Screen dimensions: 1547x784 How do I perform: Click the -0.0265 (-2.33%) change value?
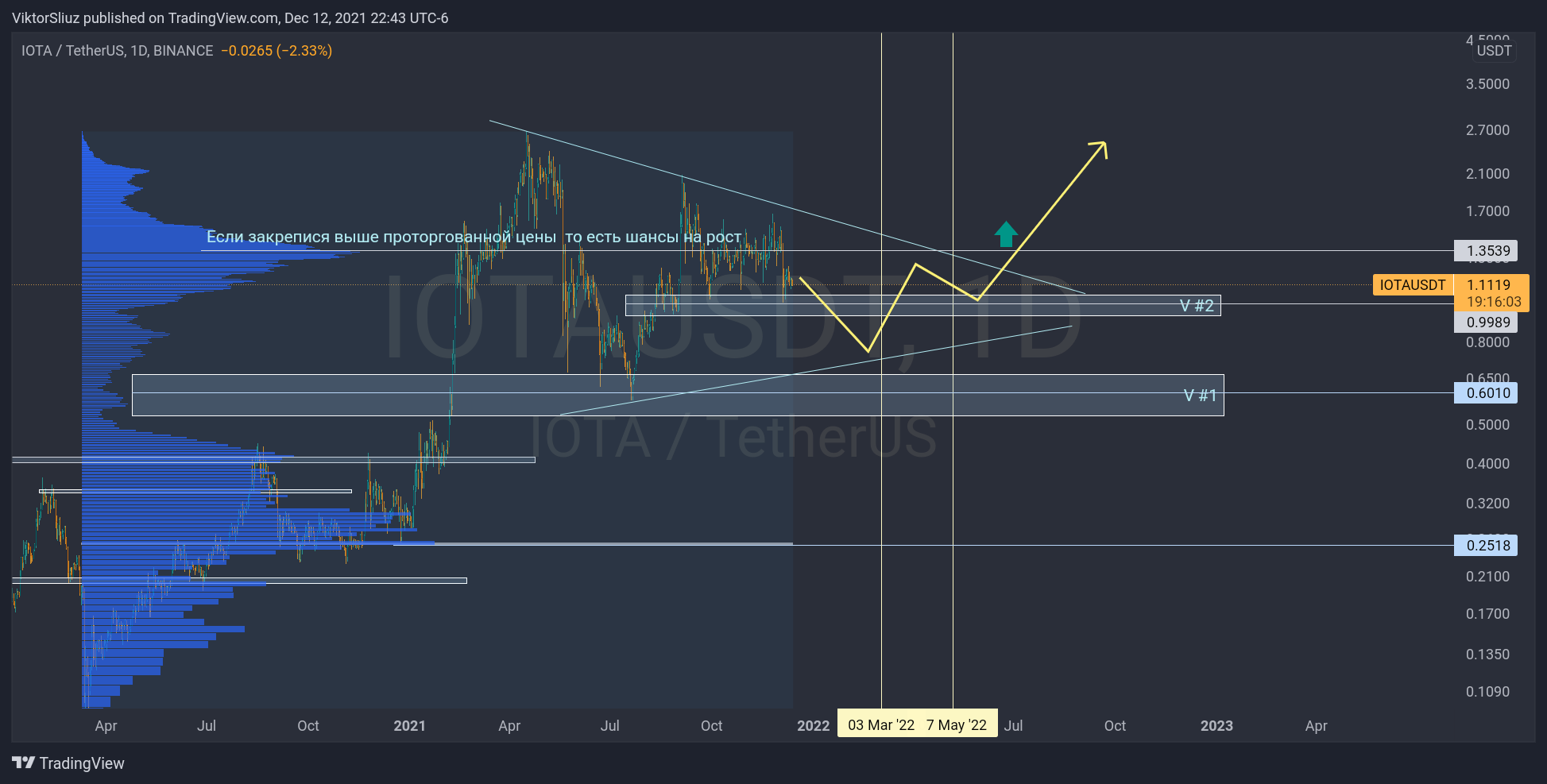[x=277, y=51]
